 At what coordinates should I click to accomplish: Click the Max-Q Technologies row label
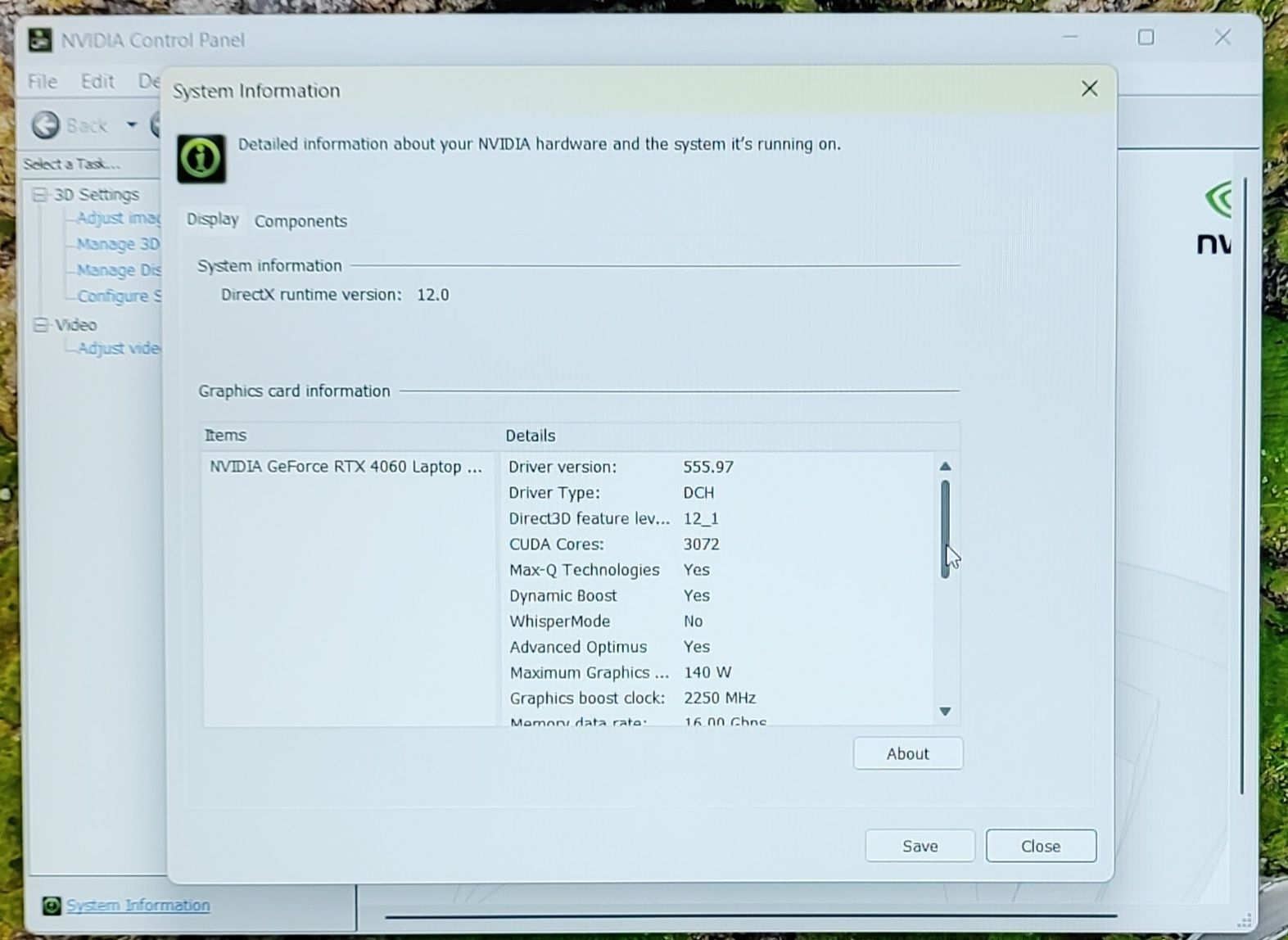point(584,570)
